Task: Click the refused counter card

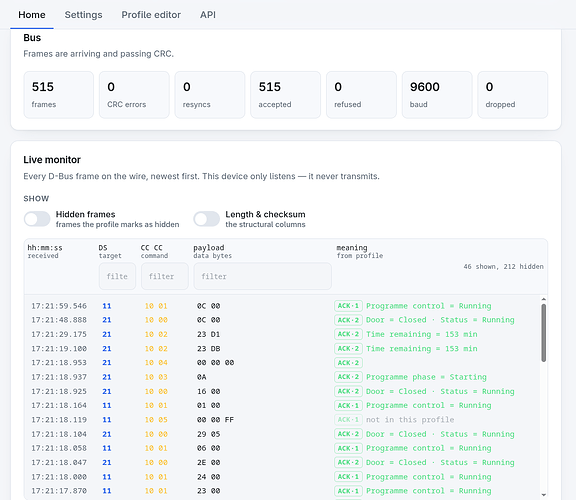Action: pos(361,95)
